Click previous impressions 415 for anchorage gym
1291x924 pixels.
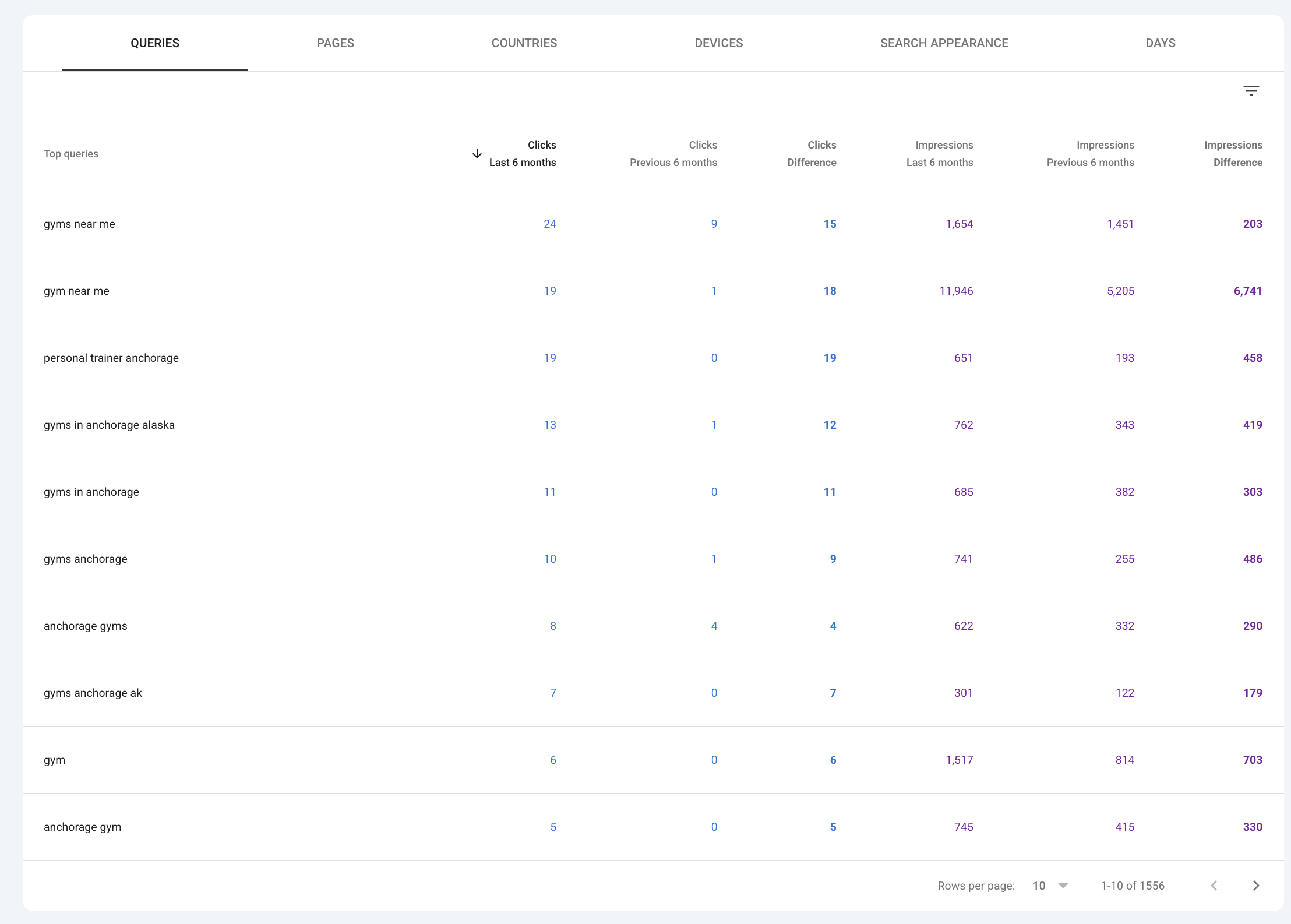pyautogui.click(x=1125, y=827)
